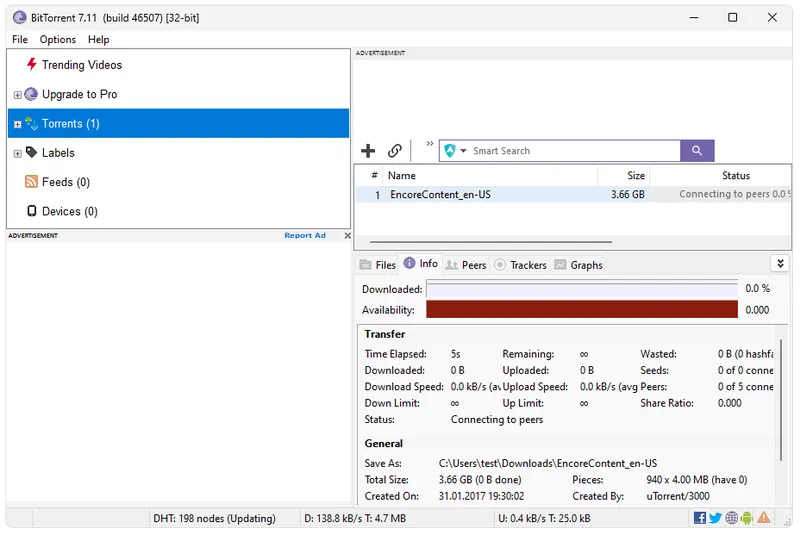Screen dimensions: 800x535
Task: Close the sidebar advertisement with X
Action: point(347,236)
